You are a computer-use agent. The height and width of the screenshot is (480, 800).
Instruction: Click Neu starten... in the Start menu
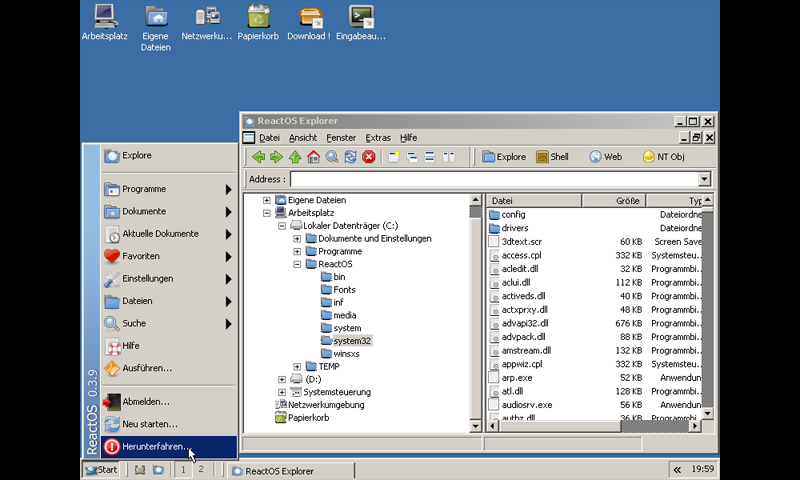tap(169, 424)
